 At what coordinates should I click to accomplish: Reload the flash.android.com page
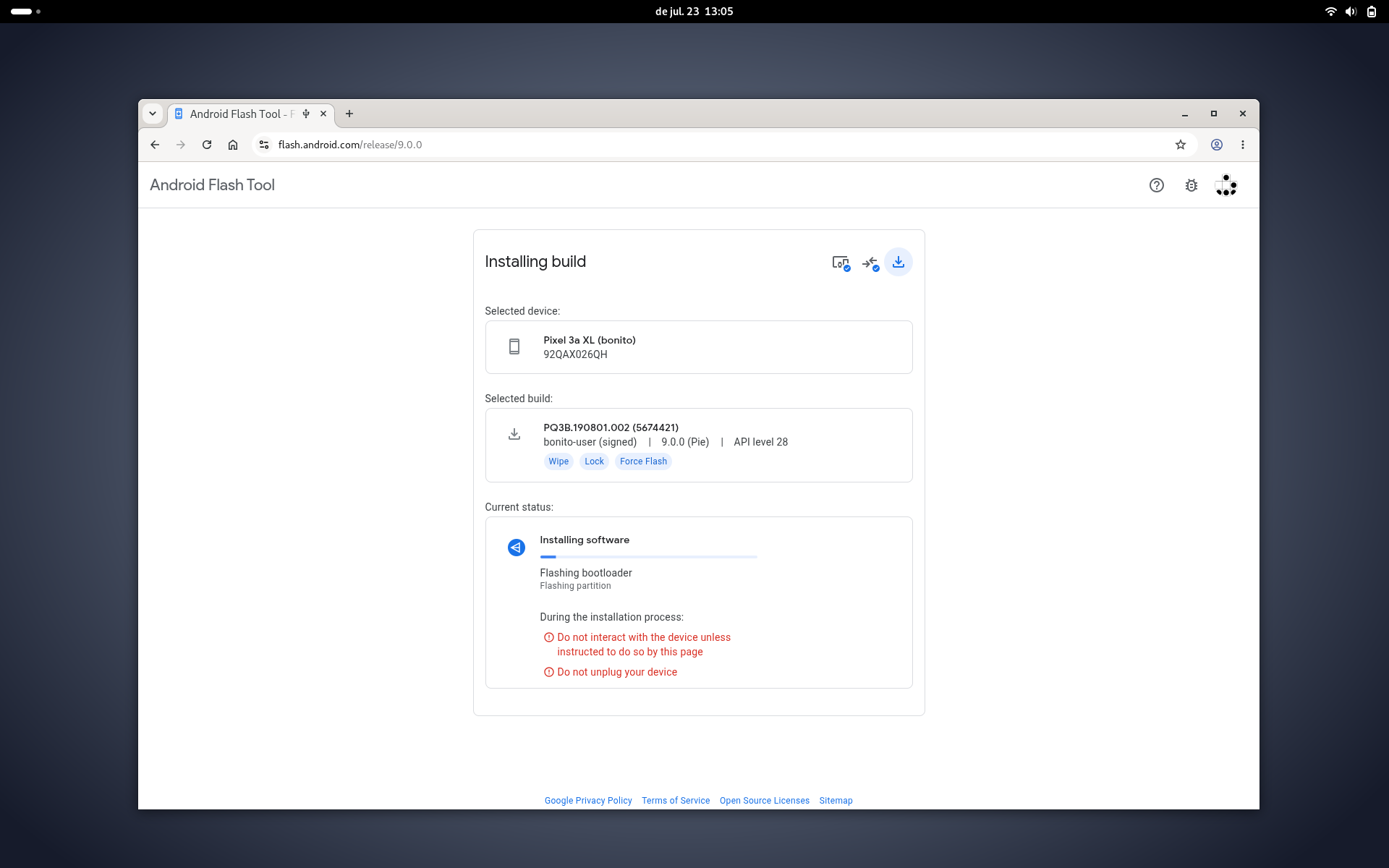207,145
